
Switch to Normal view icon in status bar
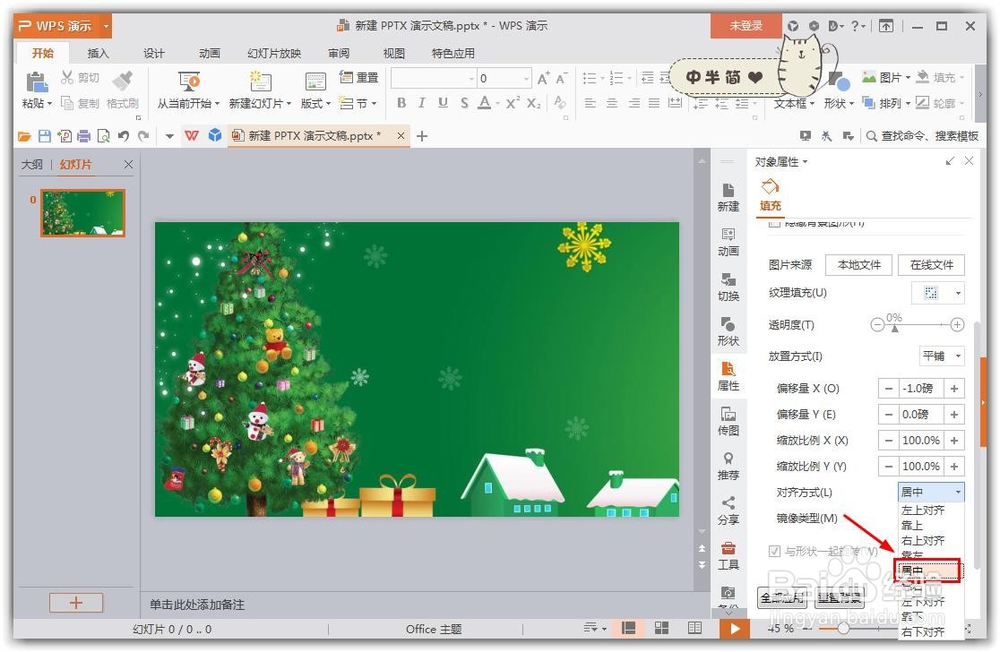click(628, 628)
